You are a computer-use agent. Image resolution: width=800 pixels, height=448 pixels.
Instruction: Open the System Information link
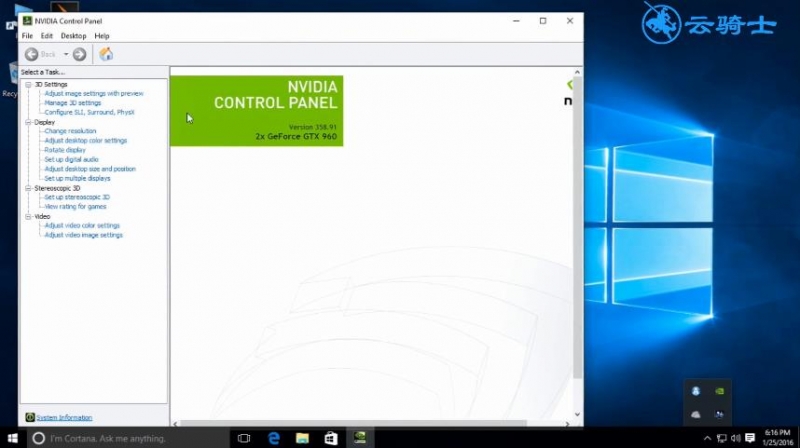click(x=64, y=417)
